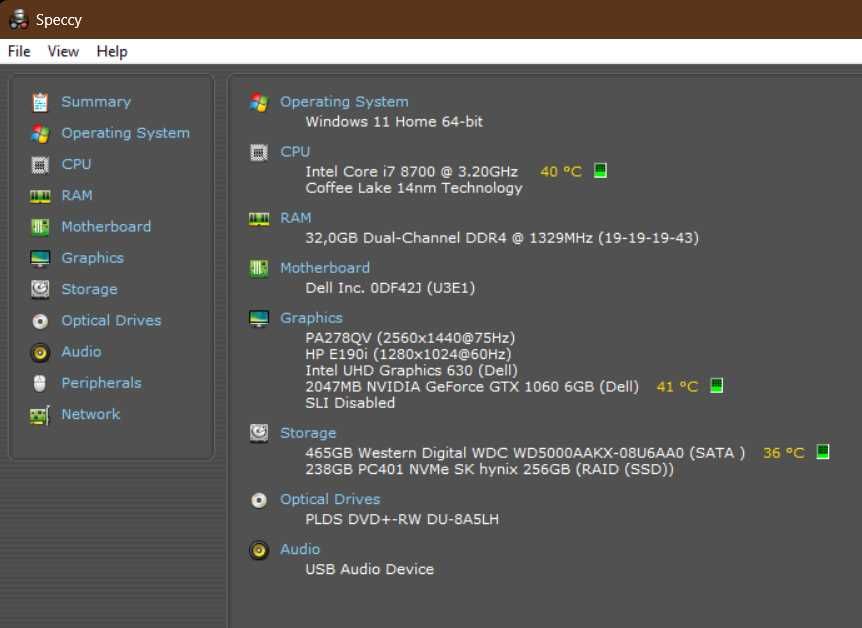Click the Optical Drives disc icon in summary pane
Viewport: 862px width, 628px height.
(259, 500)
